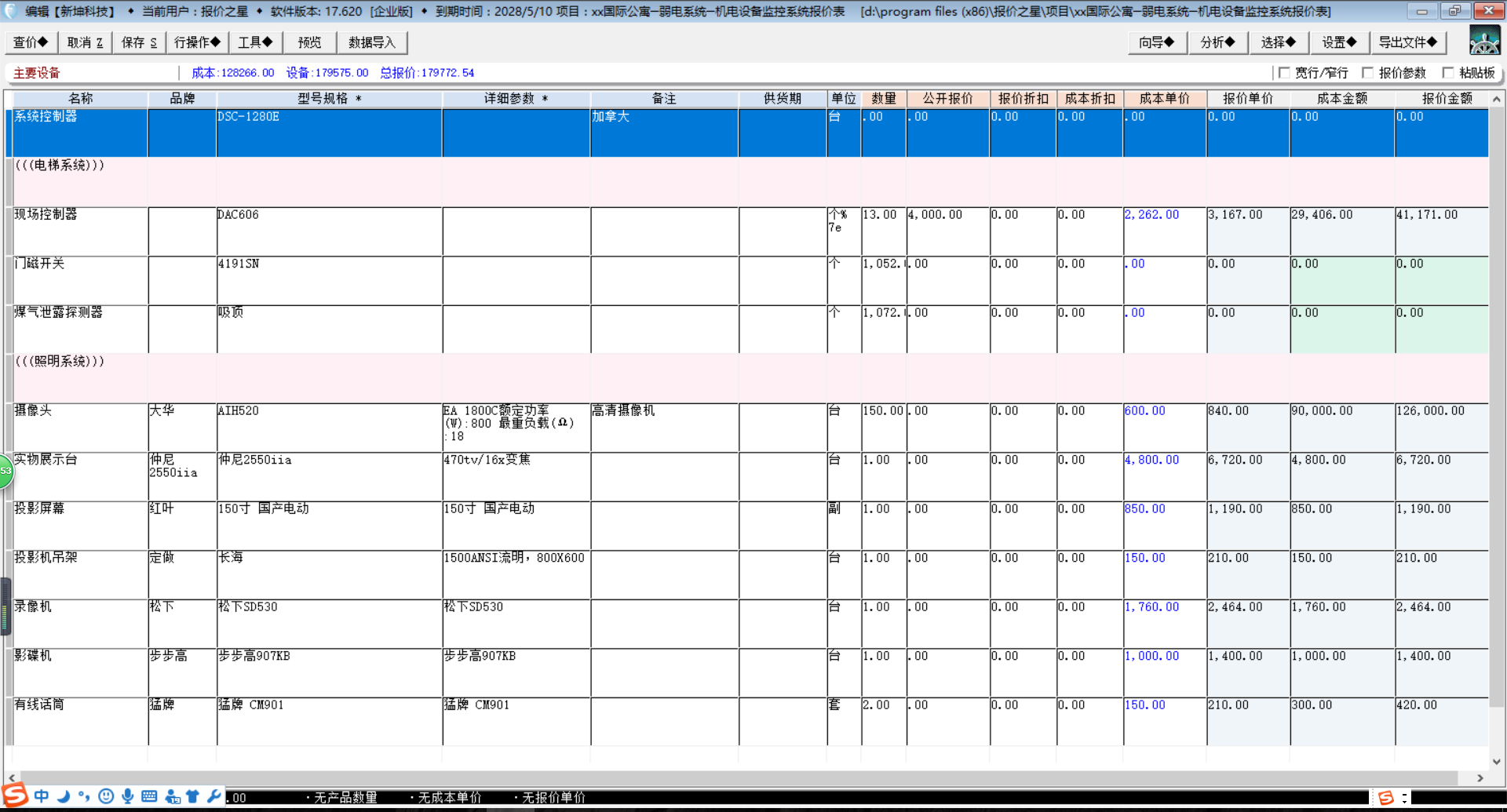Click the application icon in title bar
1507x812 pixels.
tap(10, 10)
